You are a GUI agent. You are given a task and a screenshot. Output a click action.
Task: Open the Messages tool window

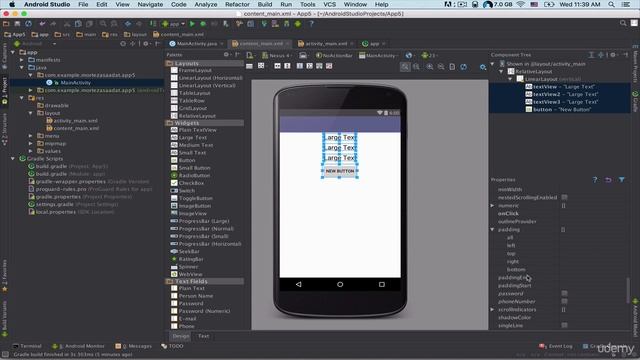coord(134,346)
